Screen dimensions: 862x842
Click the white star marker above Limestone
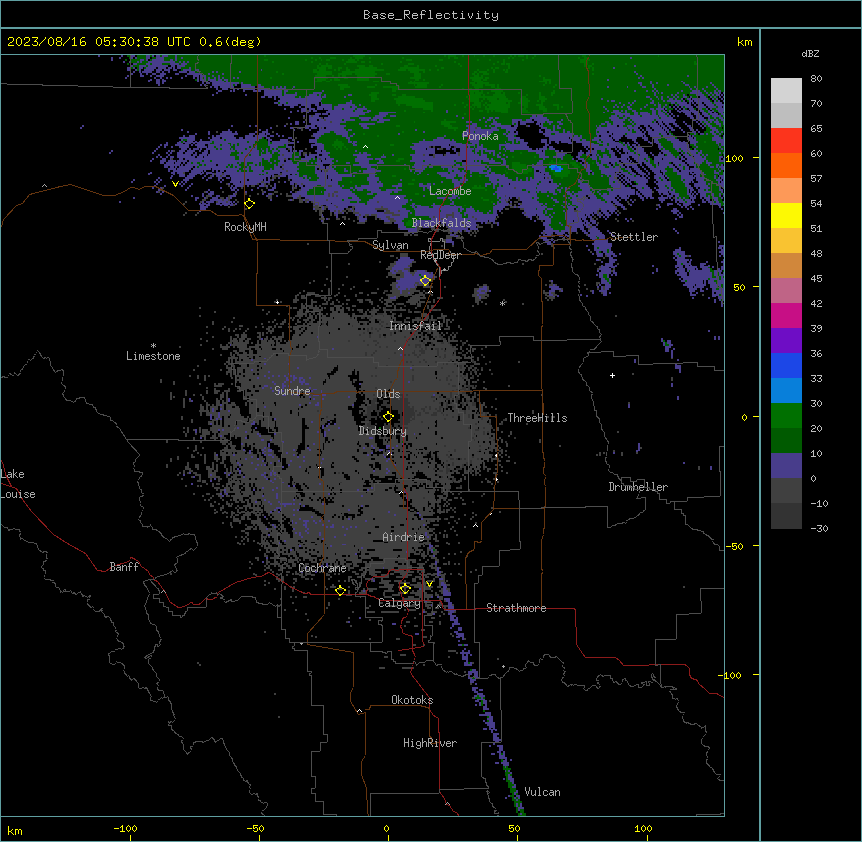point(153,346)
